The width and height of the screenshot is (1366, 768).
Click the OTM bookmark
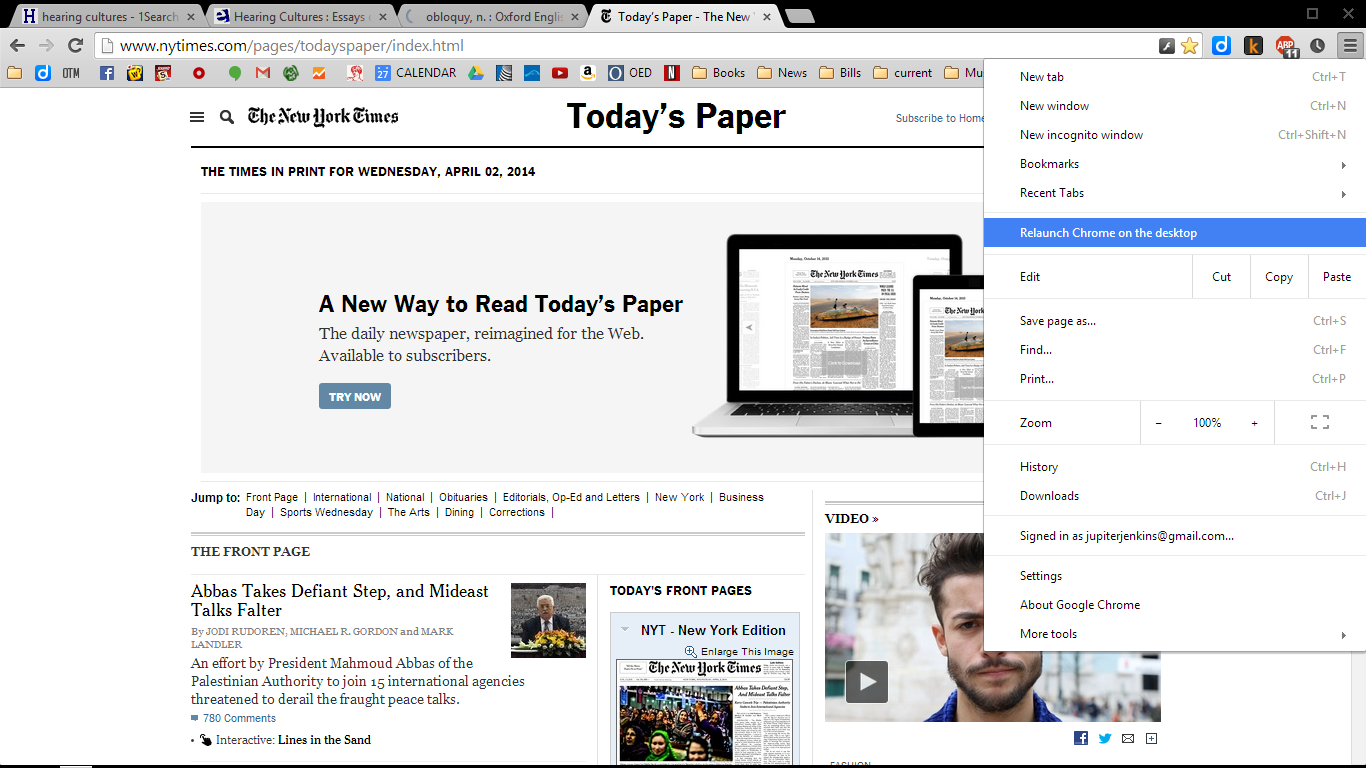70,73
